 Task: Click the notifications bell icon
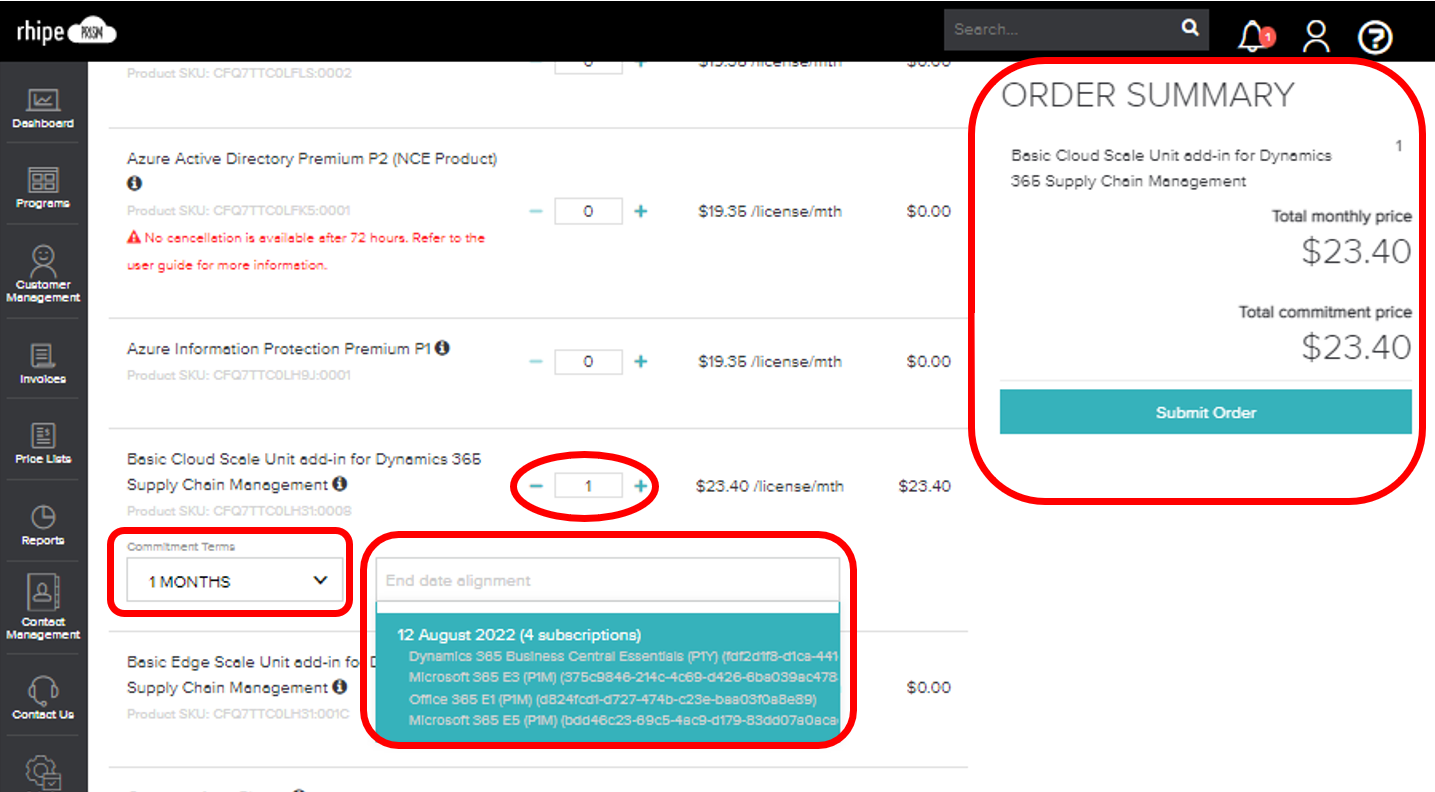pyautogui.click(x=1254, y=37)
